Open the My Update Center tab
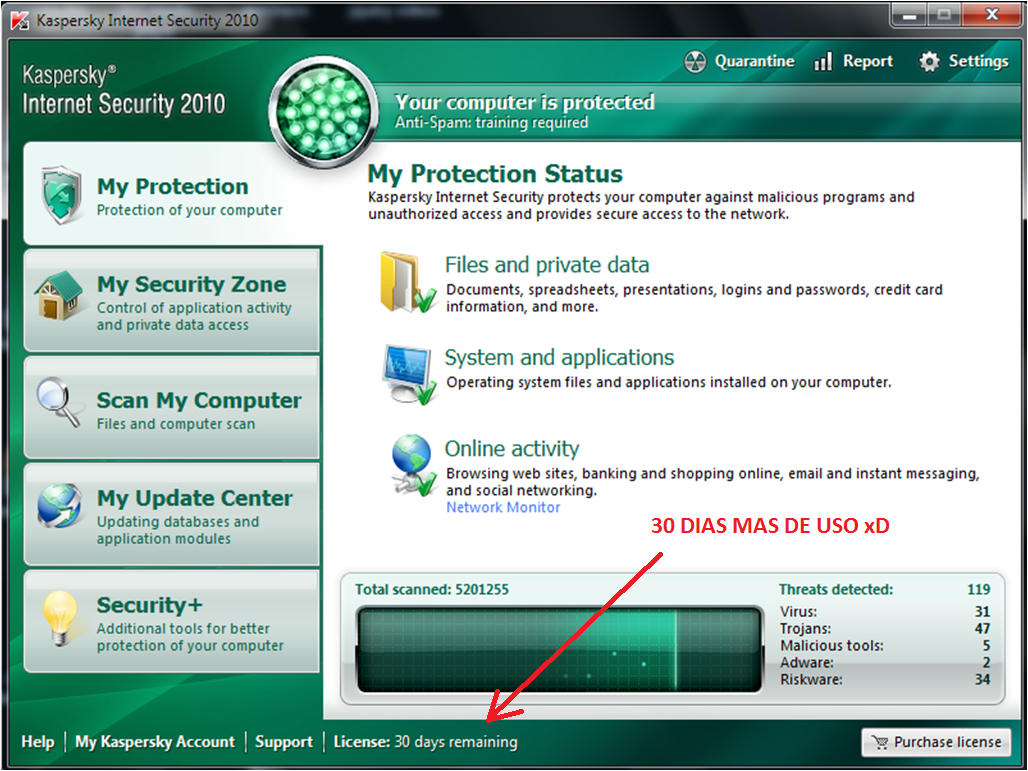This screenshot has width=1028, height=771. (172, 515)
